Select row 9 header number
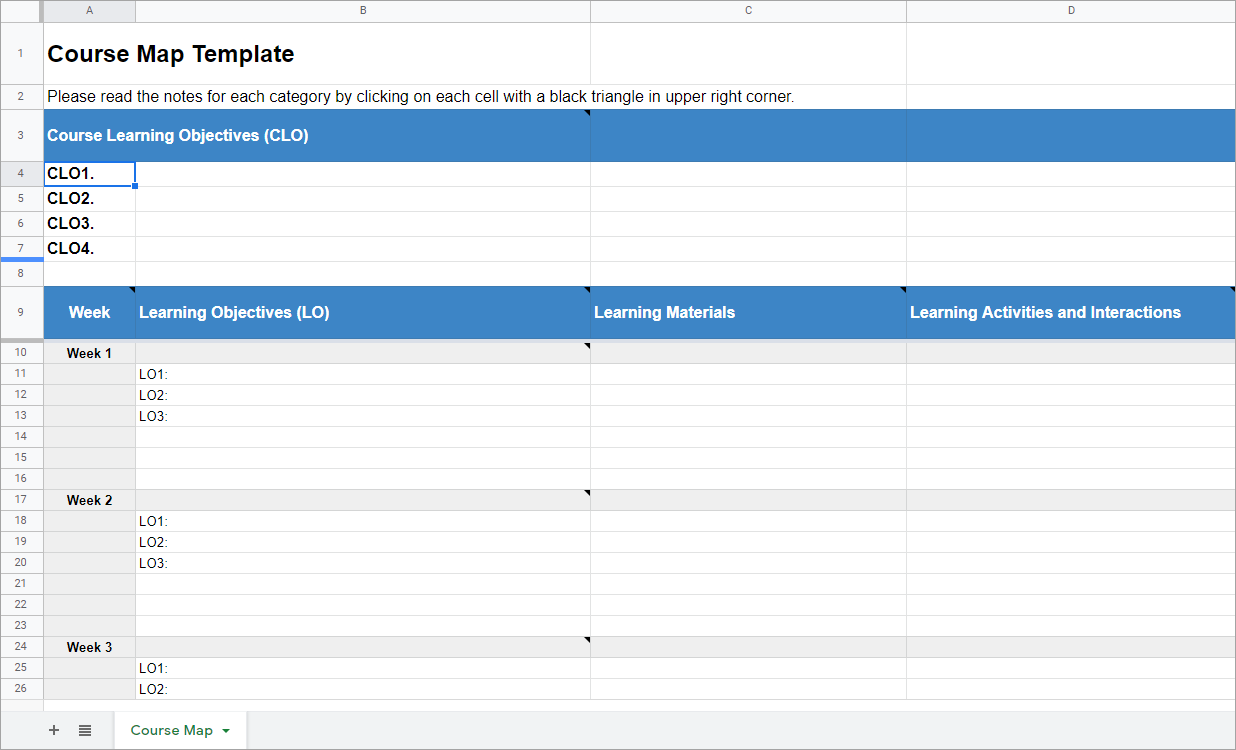This screenshot has width=1236, height=750. (x=21, y=312)
